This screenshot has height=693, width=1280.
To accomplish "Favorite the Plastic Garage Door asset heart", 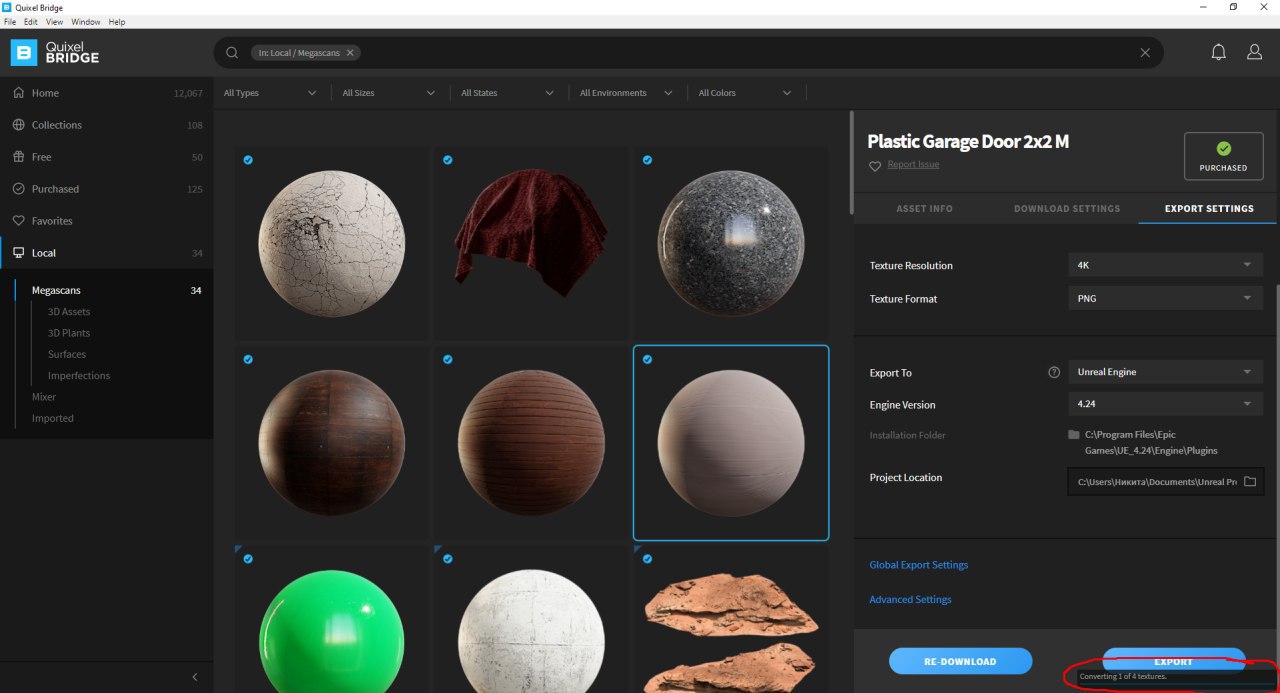I will coord(875,166).
